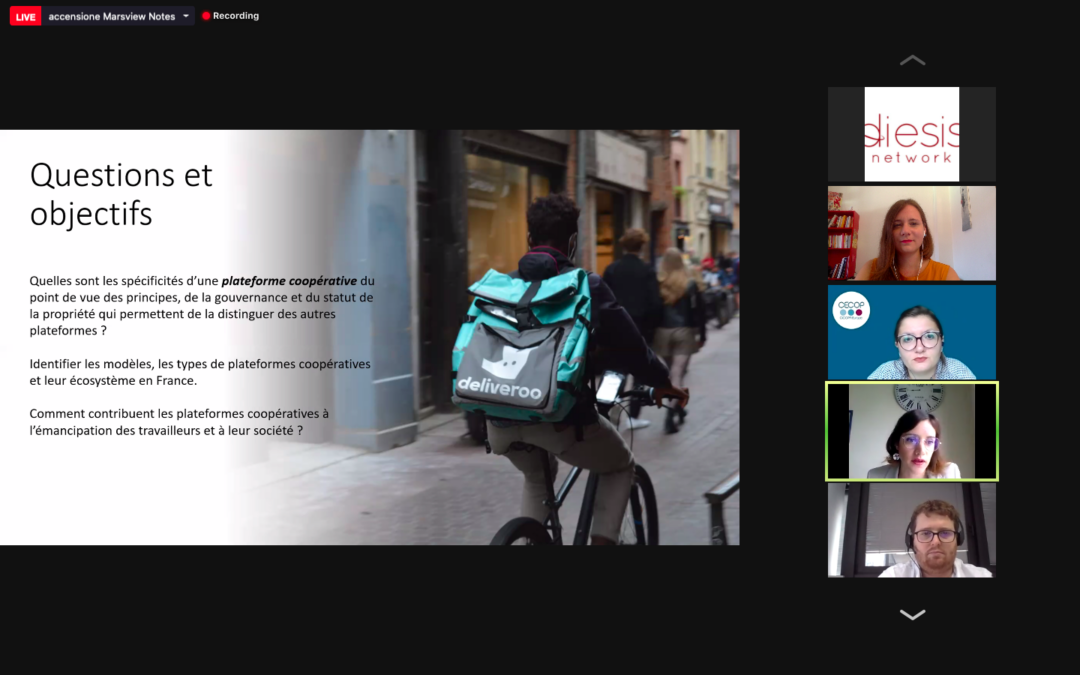Show previous participants with the up chevron
The image size is (1080, 675).
click(x=912, y=61)
